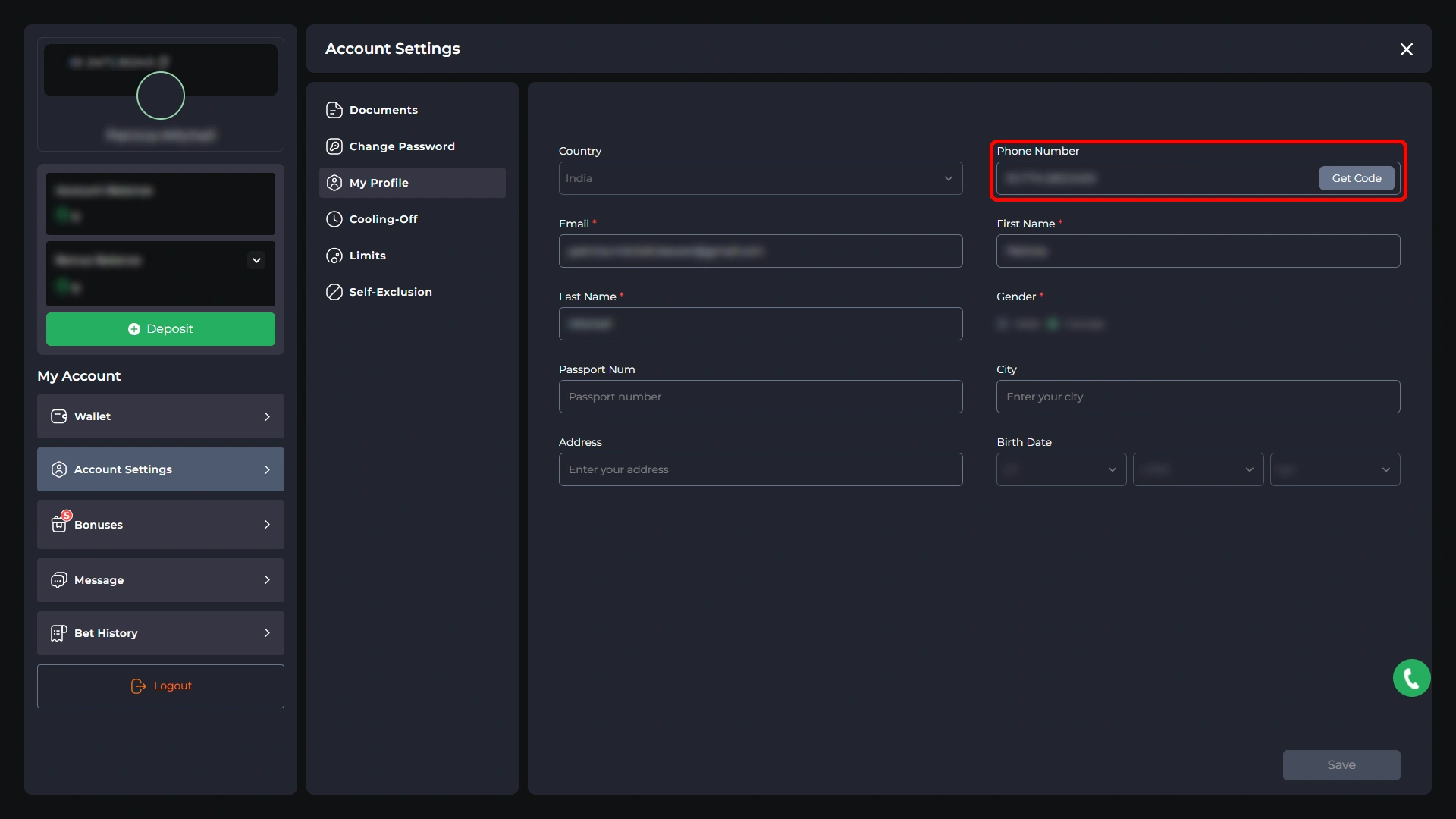The width and height of the screenshot is (1456, 819).
Task: Expand the Bonuses row chevron
Action: (x=267, y=525)
